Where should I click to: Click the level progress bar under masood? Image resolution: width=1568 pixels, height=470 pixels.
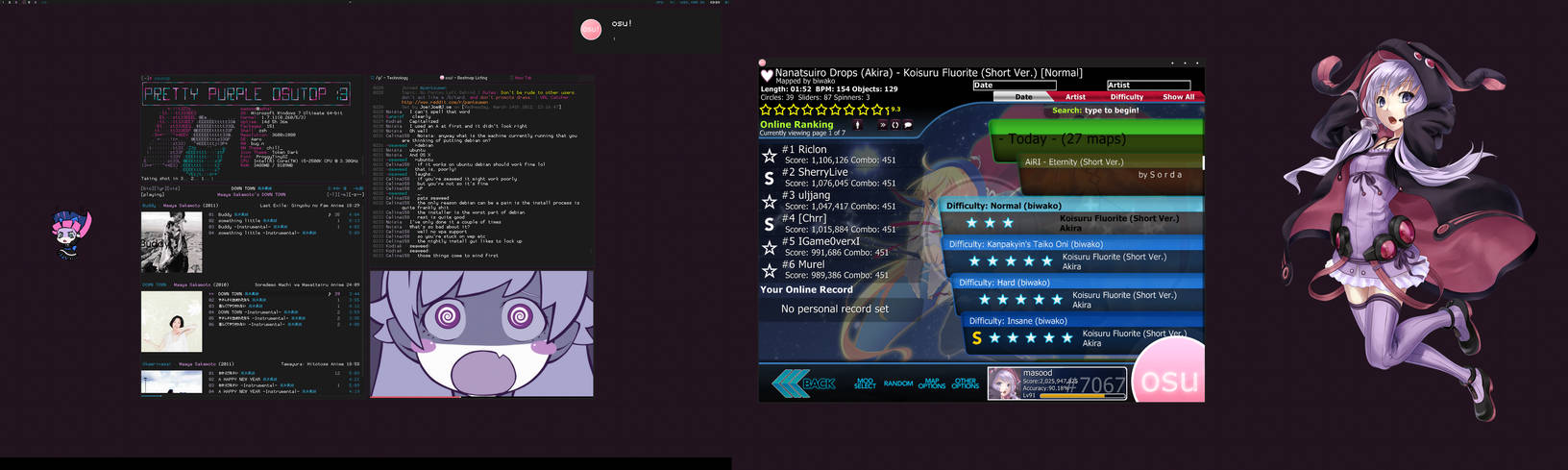coord(1081,395)
